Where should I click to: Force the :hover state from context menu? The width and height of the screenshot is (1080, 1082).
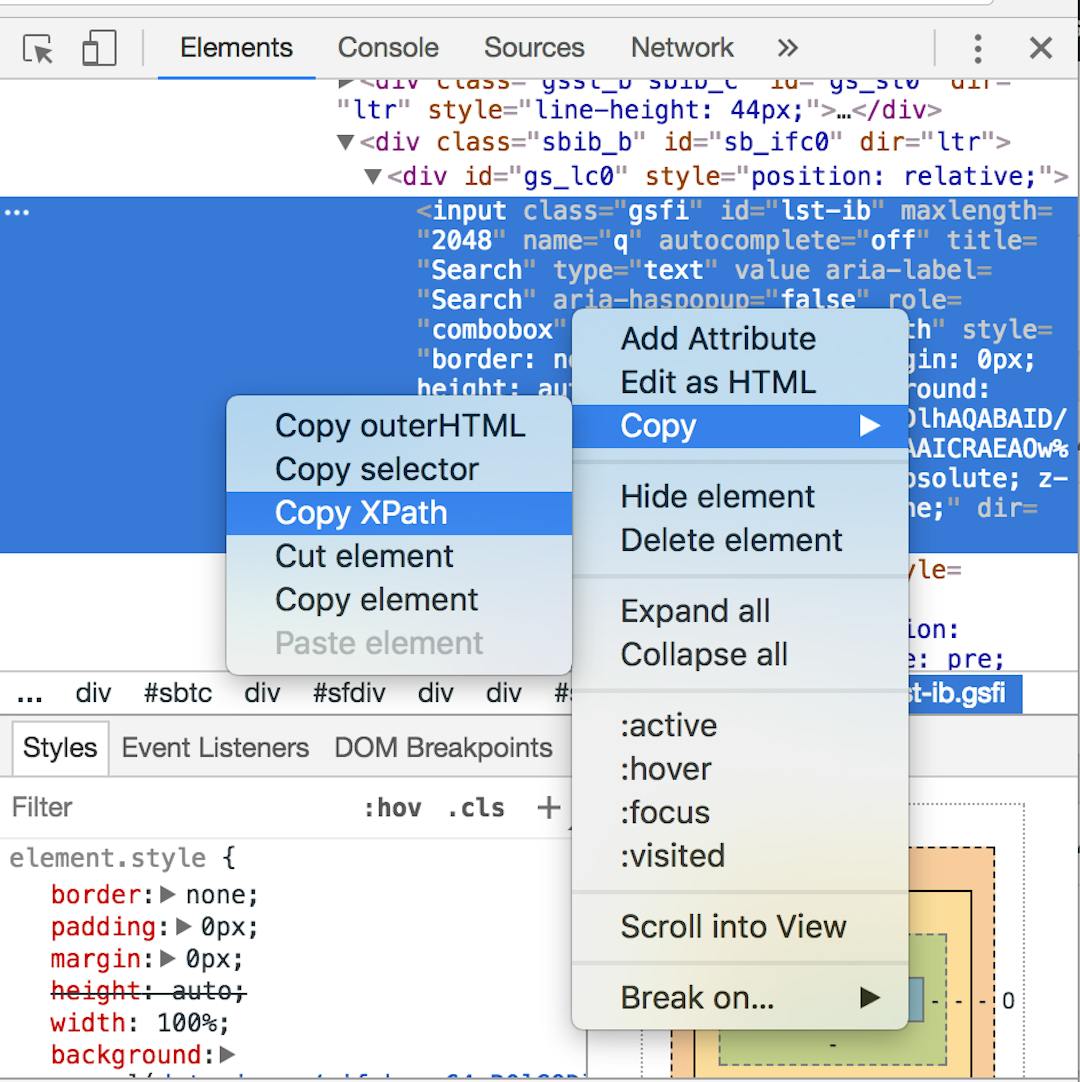click(x=667, y=768)
